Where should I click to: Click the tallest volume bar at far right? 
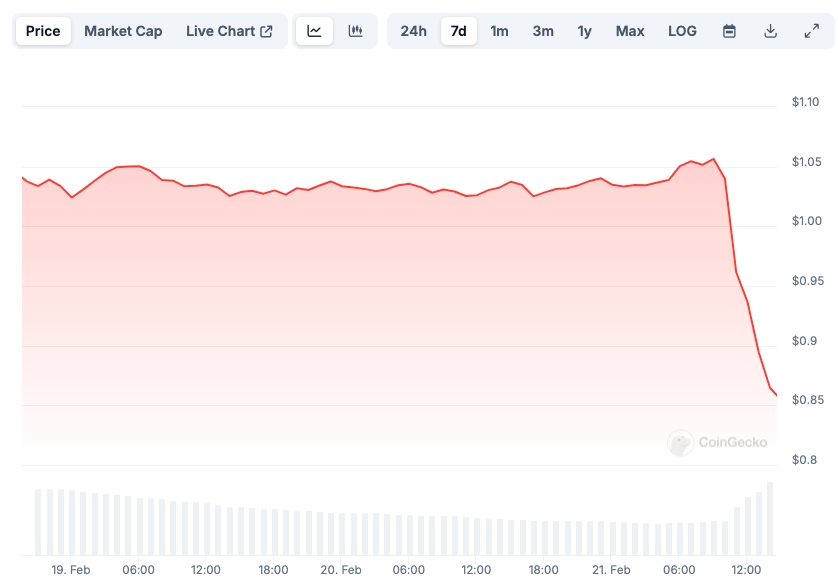point(770,519)
